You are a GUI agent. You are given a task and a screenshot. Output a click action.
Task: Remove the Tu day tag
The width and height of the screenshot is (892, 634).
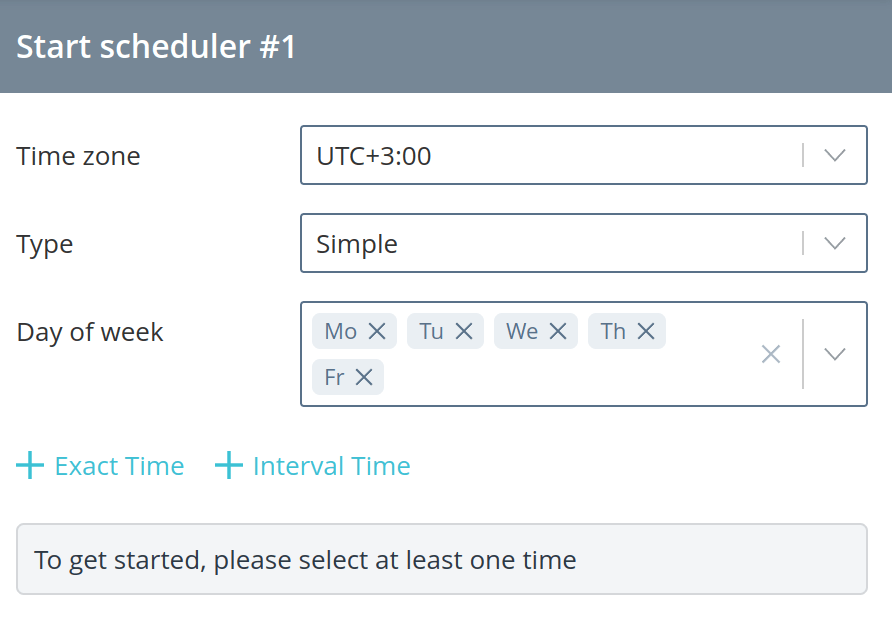pos(464,331)
